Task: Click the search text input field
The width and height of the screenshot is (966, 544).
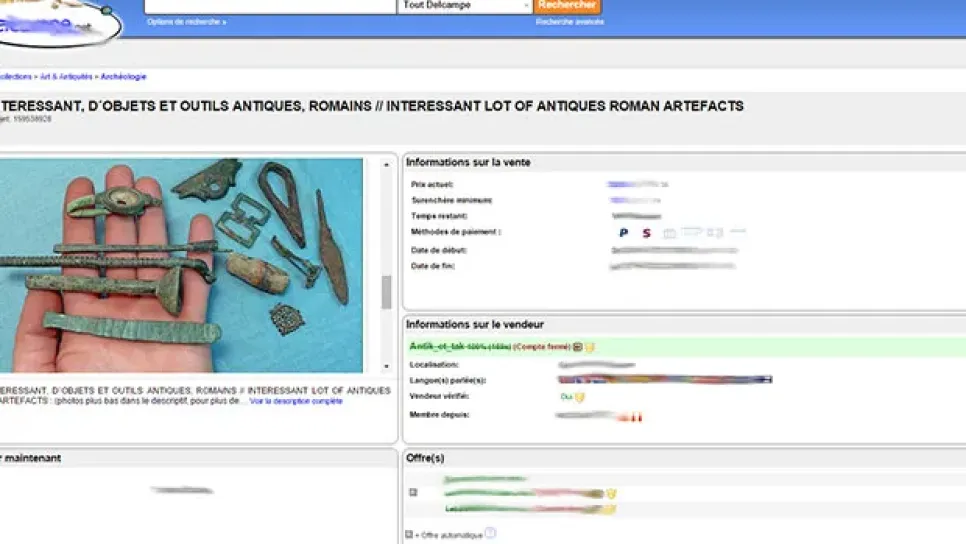Action: (x=270, y=6)
